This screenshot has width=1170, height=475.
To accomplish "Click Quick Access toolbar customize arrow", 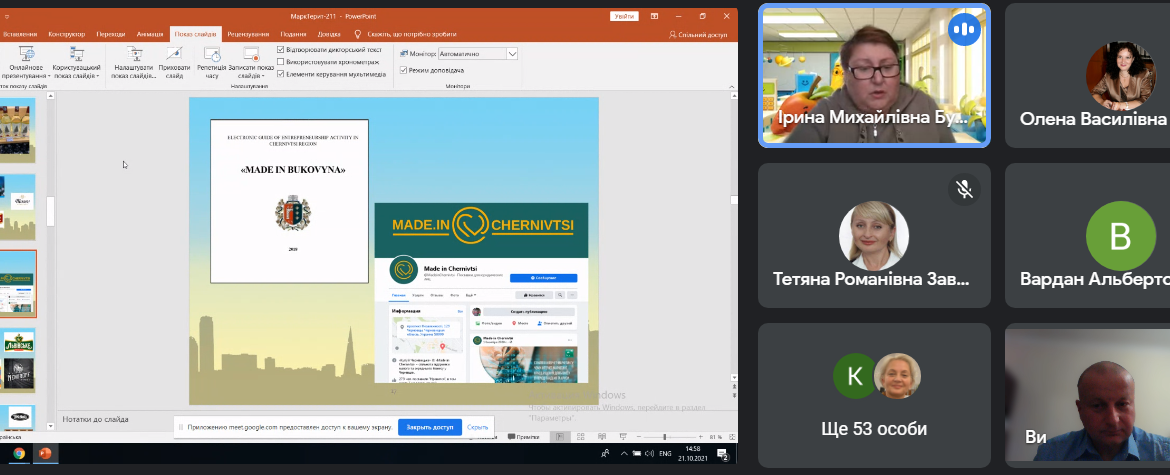I will 7,16.
